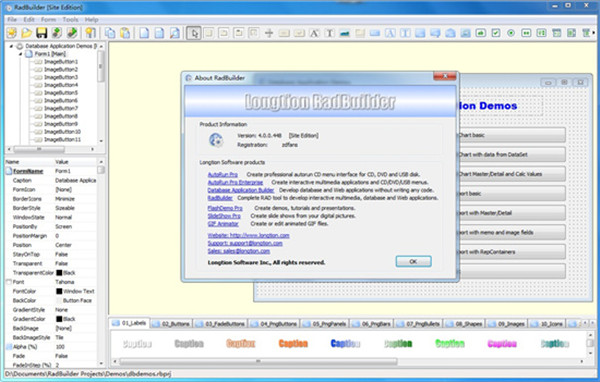Collapse the Form1 [Main] tree node
The width and height of the screenshot is (600, 382).
pyautogui.click(x=21, y=54)
